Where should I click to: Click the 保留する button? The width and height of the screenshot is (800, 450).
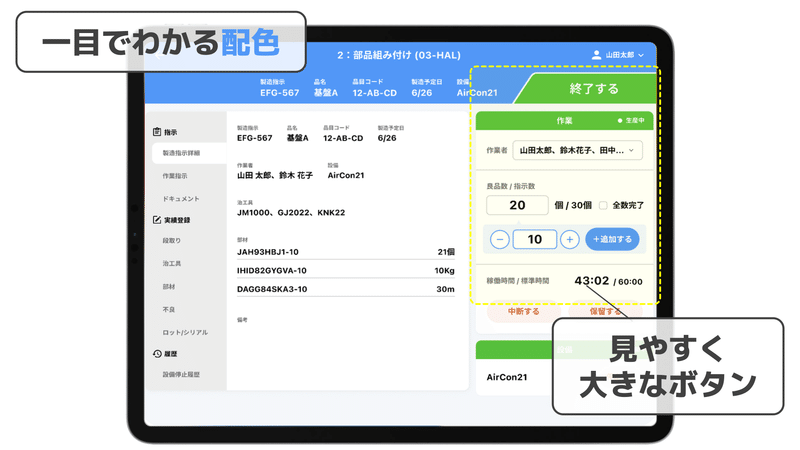tap(605, 311)
